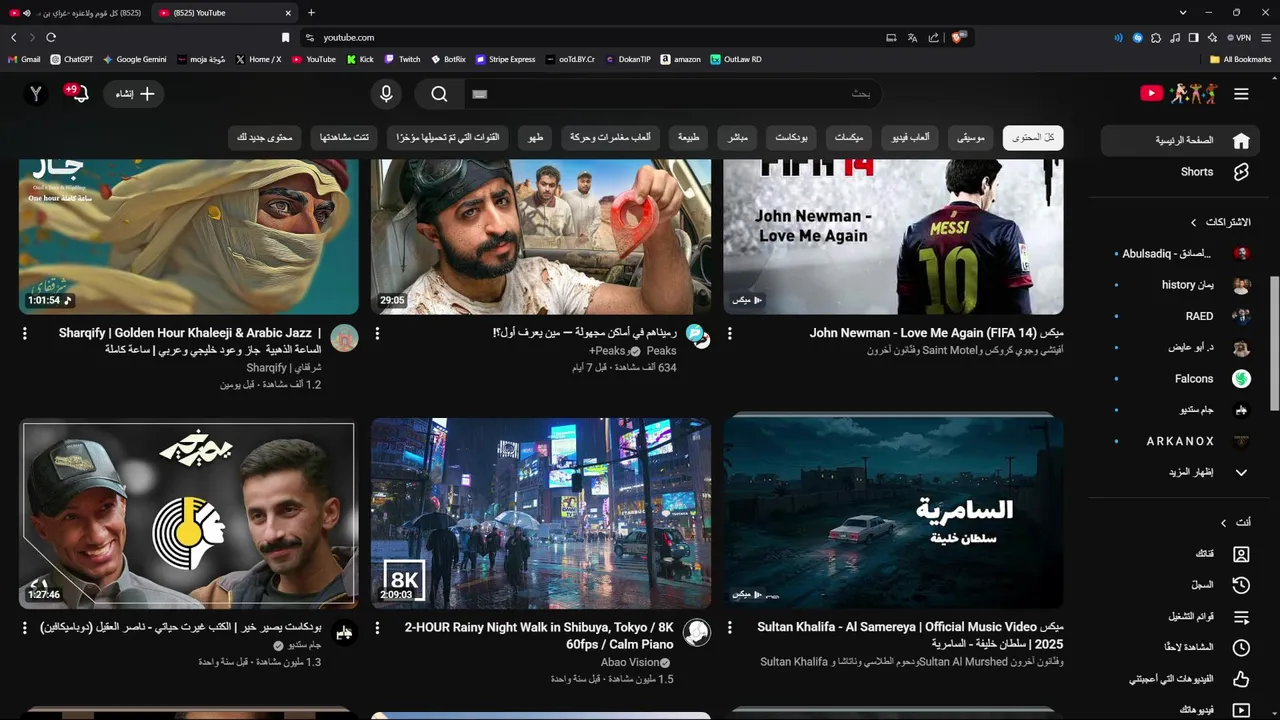
Task: Open on-screen keyboard icon in search box
Action: point(479,94)
